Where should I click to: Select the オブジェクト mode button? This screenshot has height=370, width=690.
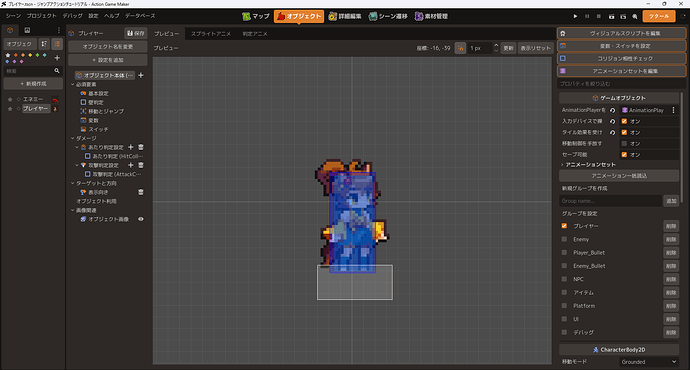coord(299,16)
